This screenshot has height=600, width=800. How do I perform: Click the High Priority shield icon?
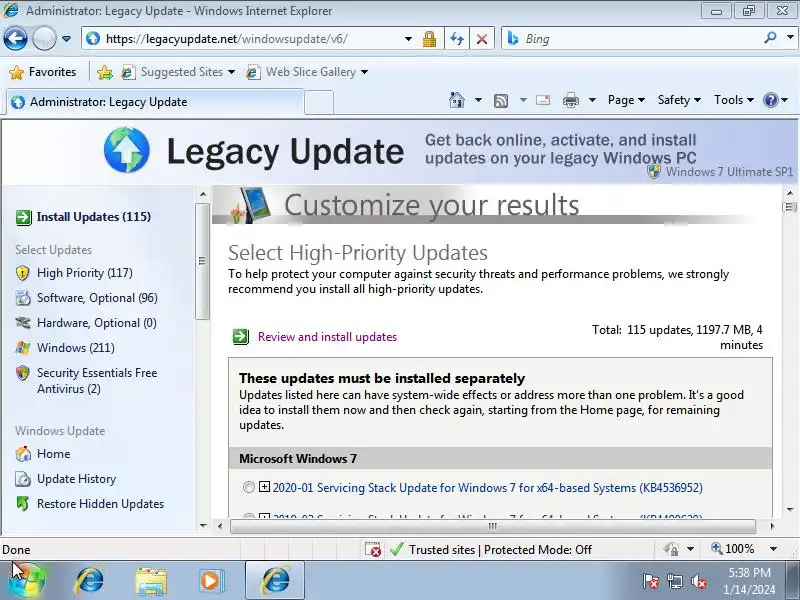point(22,273)
